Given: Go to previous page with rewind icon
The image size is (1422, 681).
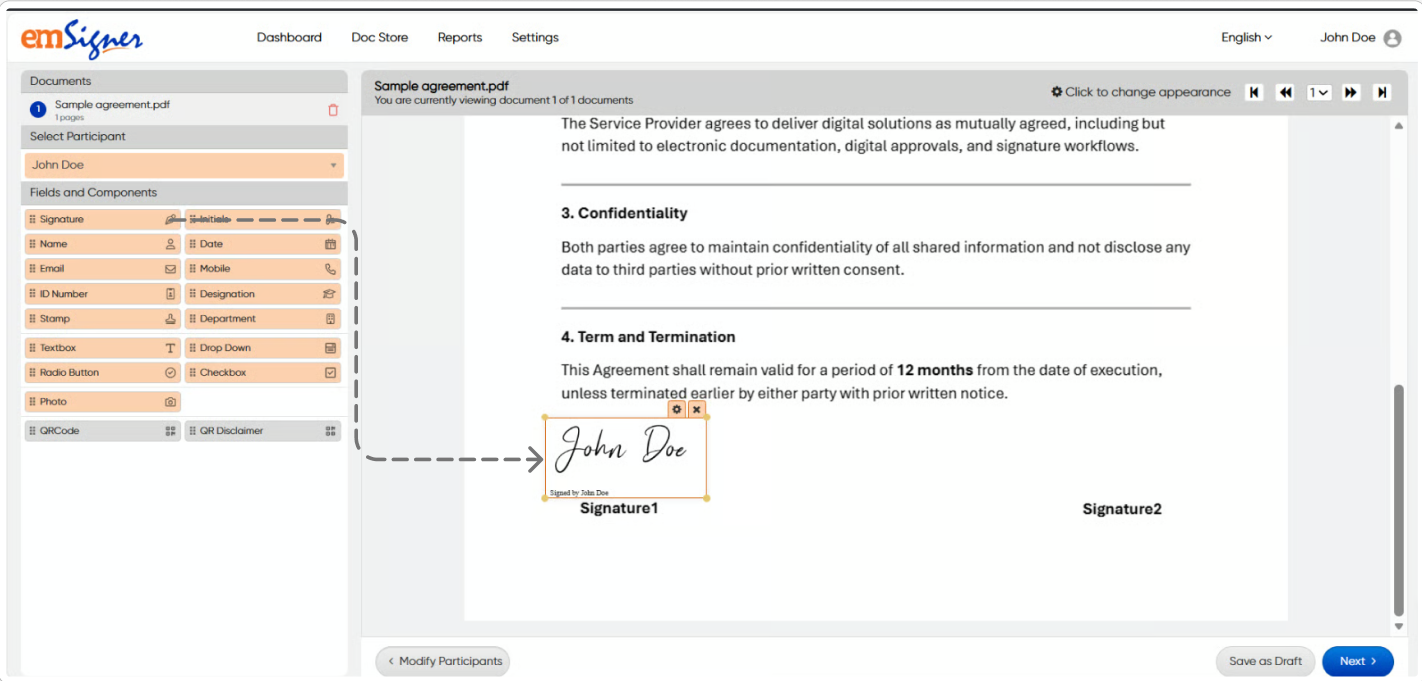Looking at the screenshot, I should tap(1286, 92).
